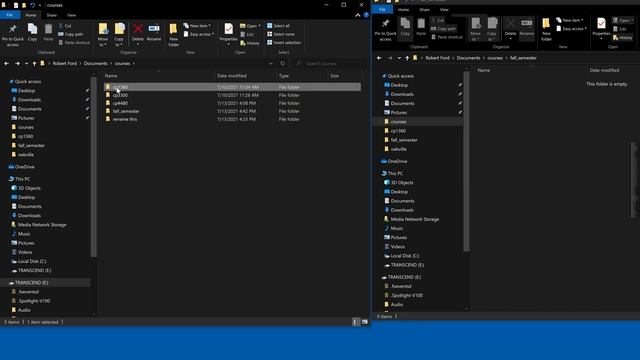The height and width of the screenshot is (360, 640).
Task: Collapse the ribbon in courses window
Action: coord(358,15)
